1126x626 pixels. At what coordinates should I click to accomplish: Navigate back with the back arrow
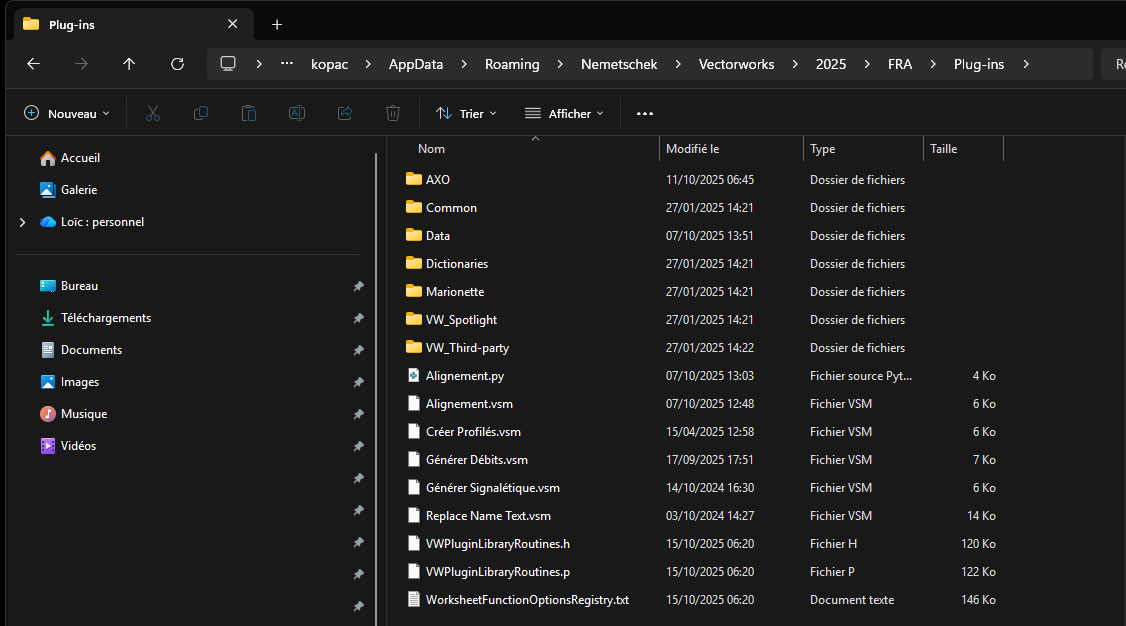click(x=33, y=64)
